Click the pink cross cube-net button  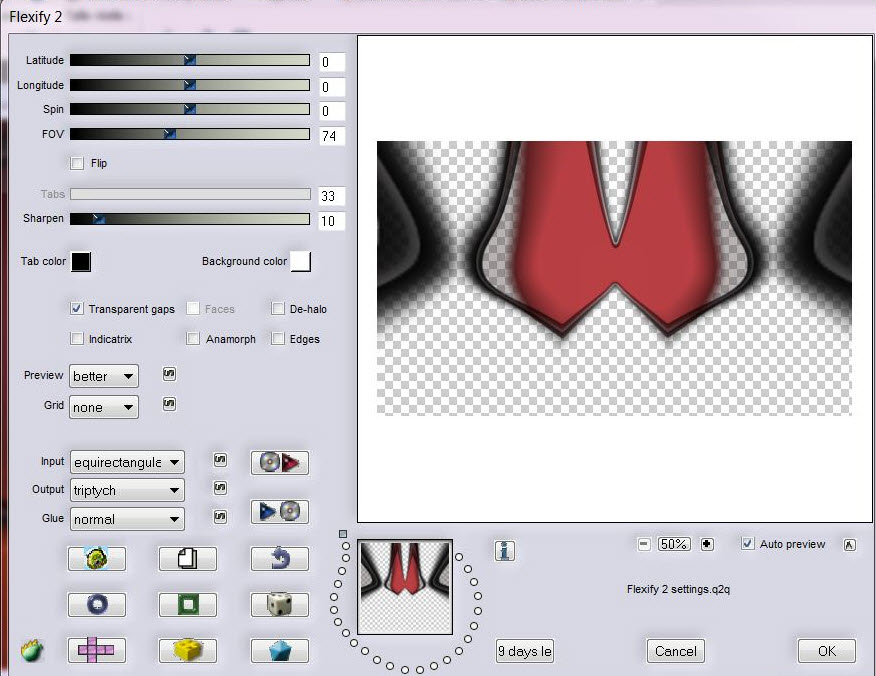pos(97,650)
